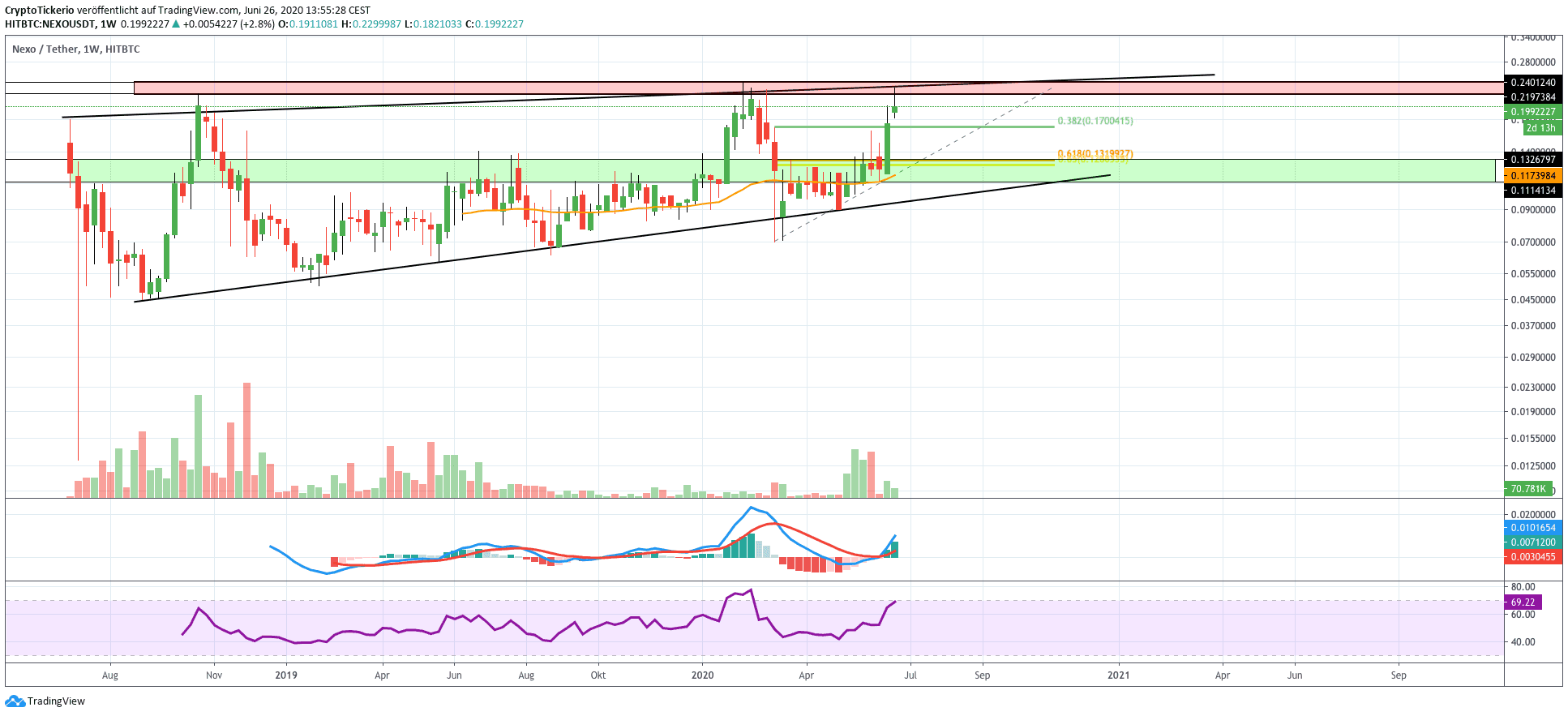Select the 0.1326797 price label
This screenshot has width=1568, height=716.
tap(1533, 160)
